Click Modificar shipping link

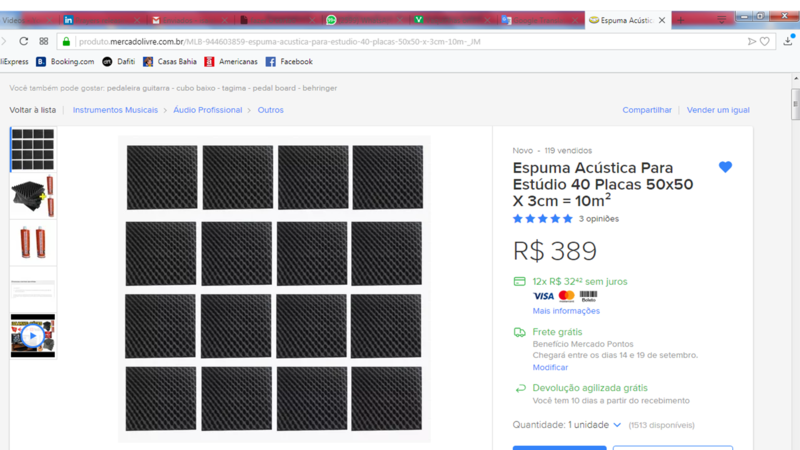click(x=550, y=367)
